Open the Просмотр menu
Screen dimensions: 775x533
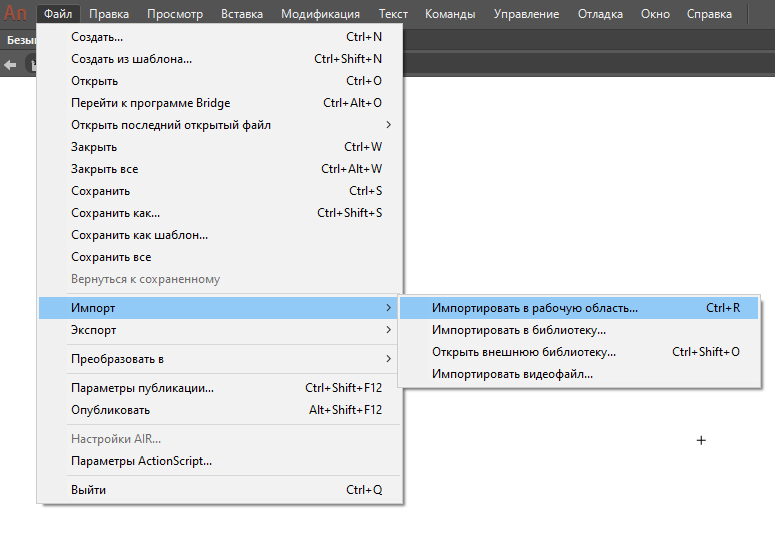point(175,14)
